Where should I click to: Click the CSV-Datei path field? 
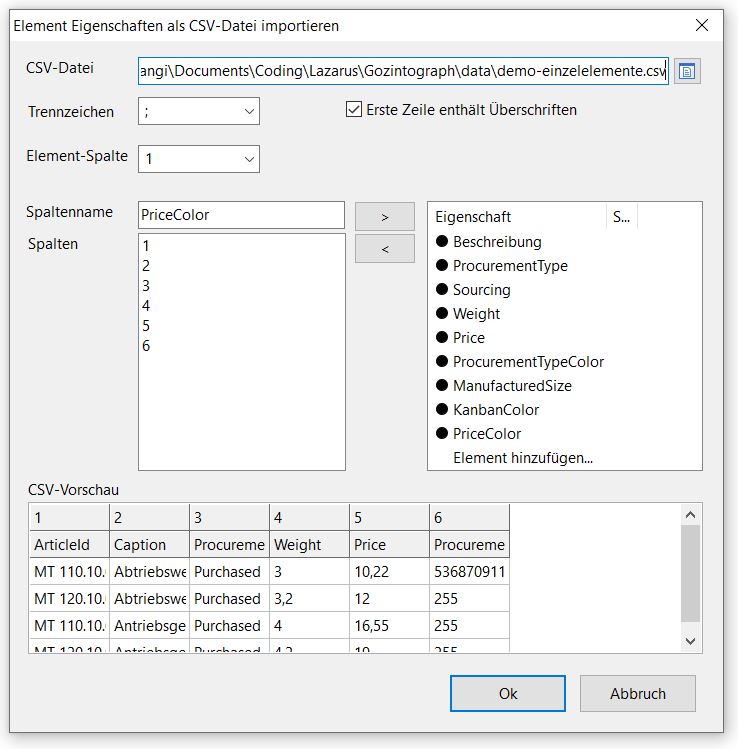403,71
